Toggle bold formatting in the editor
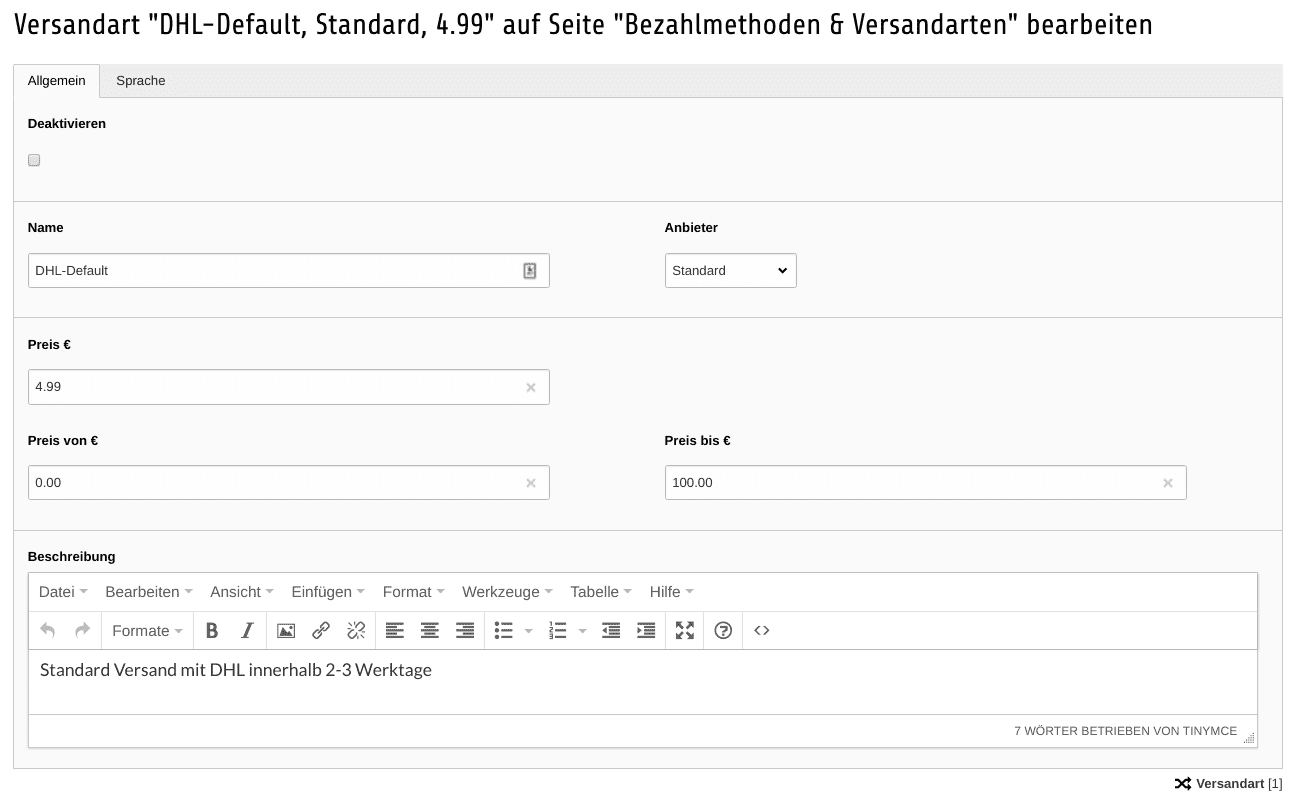Image resolution: width=1297 pixels, height=799 pixels. click(x=212, y=630)
